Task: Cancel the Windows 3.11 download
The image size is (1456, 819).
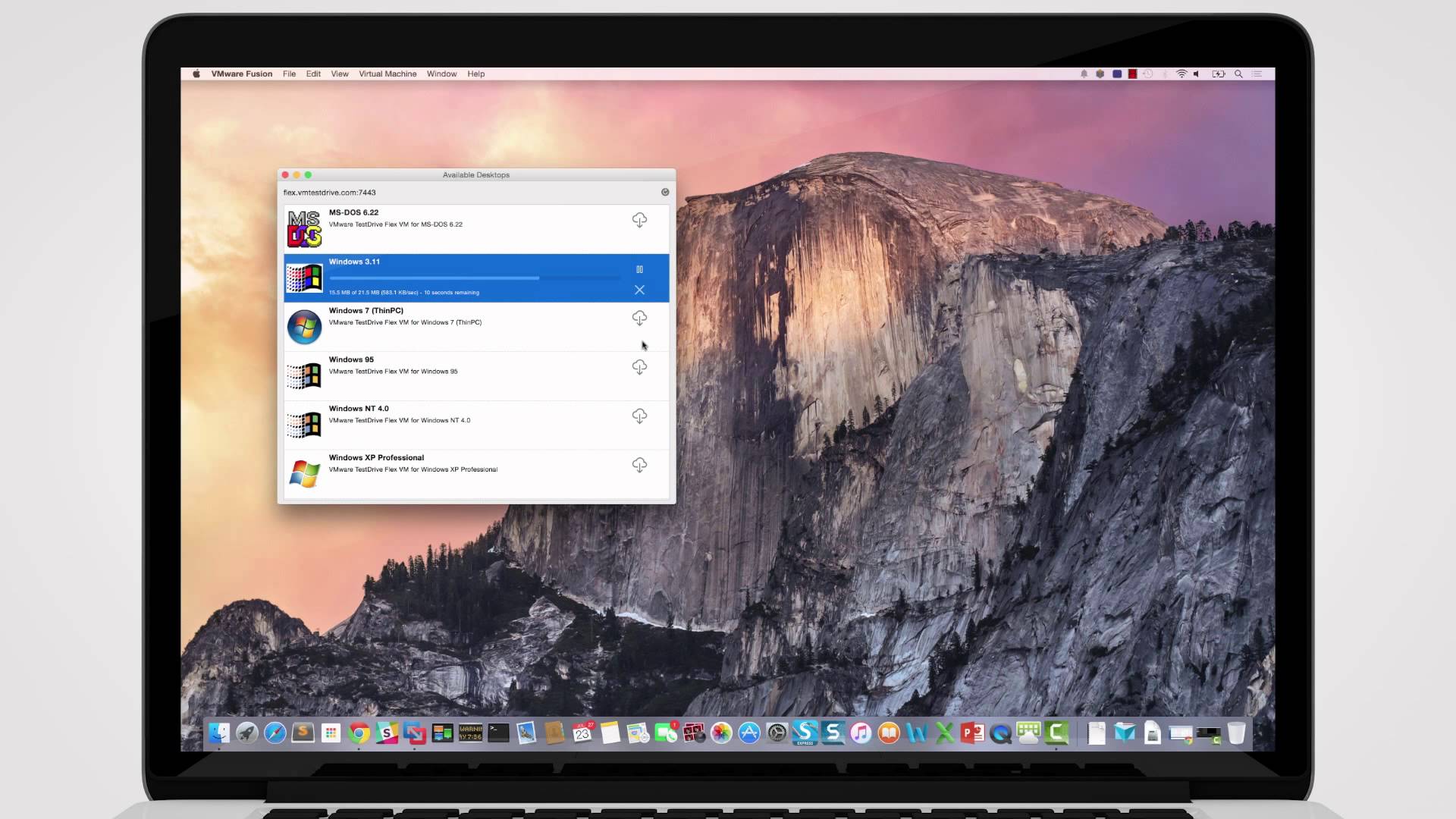Action: 639,290
